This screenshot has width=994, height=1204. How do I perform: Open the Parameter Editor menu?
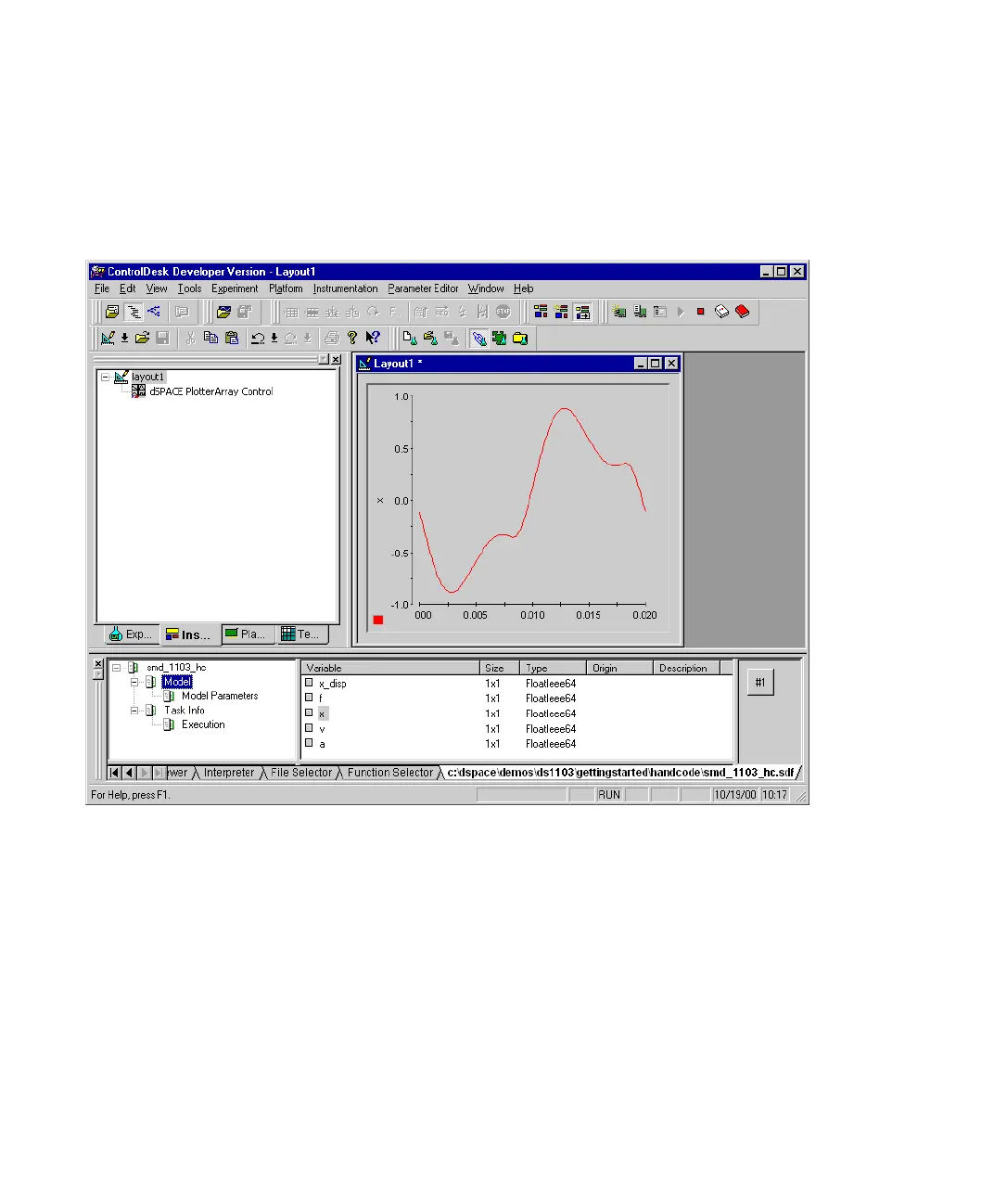point(423,288)
